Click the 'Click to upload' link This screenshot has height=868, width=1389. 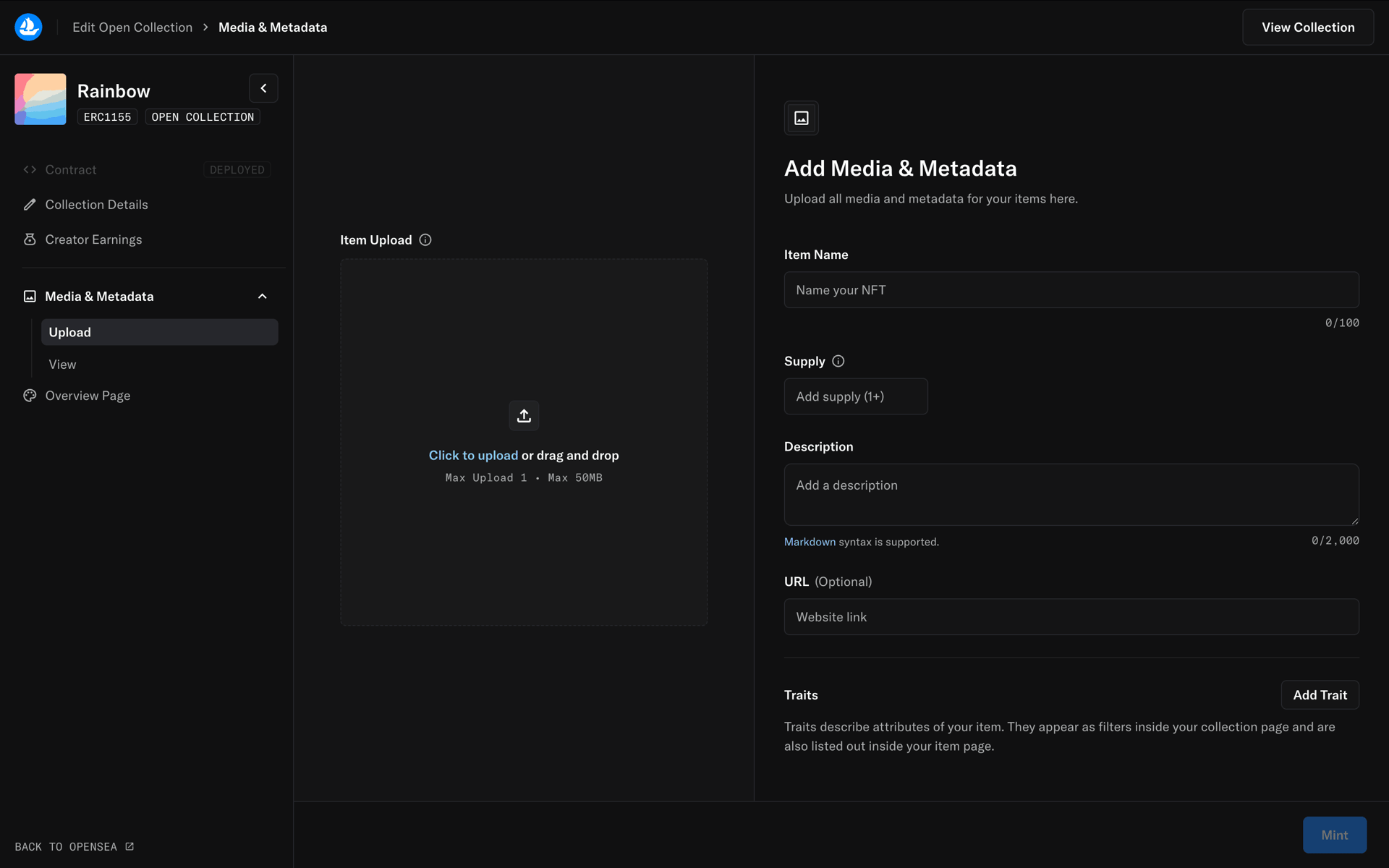tap(473, 456)
